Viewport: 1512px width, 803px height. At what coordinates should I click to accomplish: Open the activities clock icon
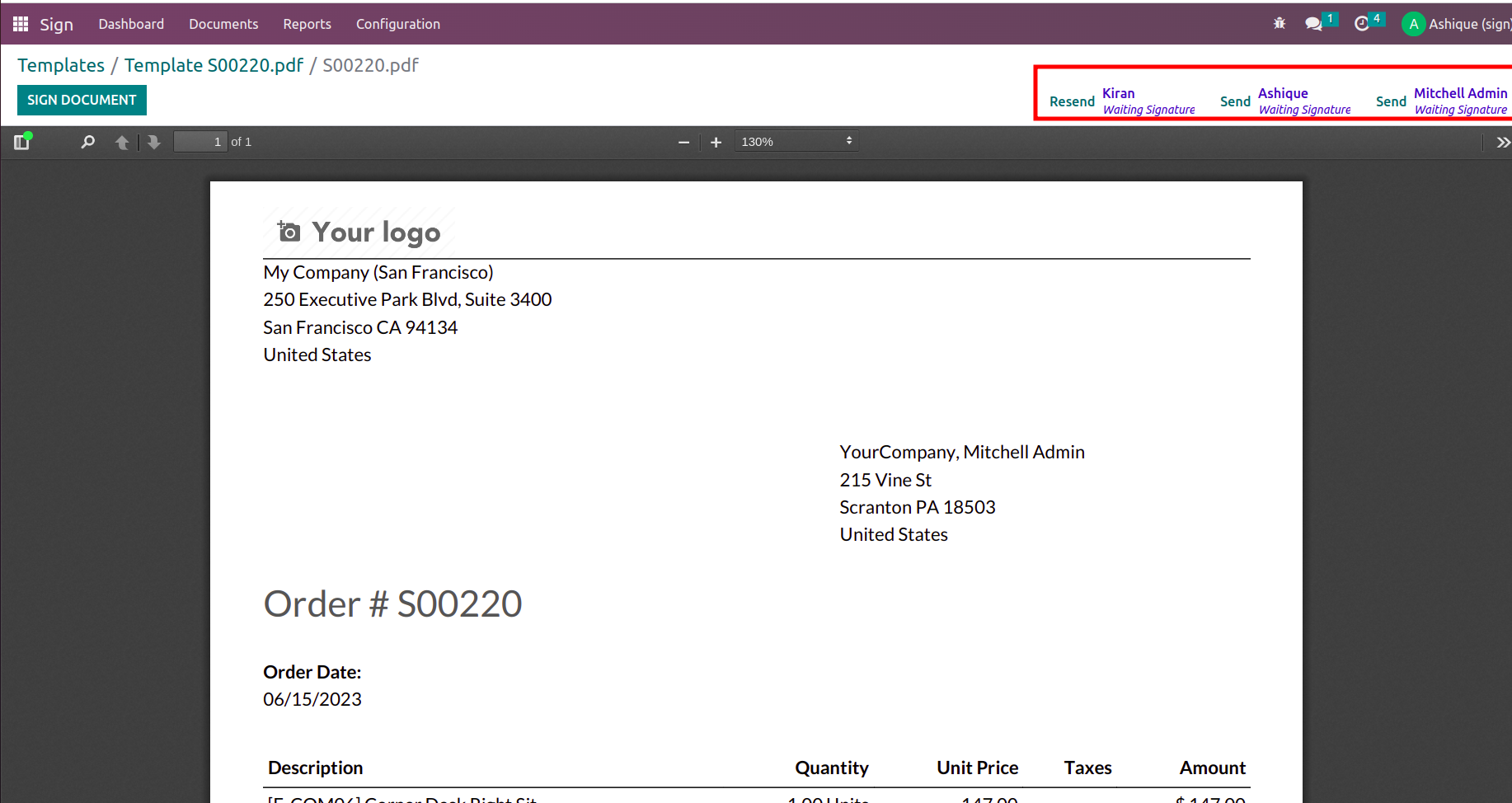1362,24
